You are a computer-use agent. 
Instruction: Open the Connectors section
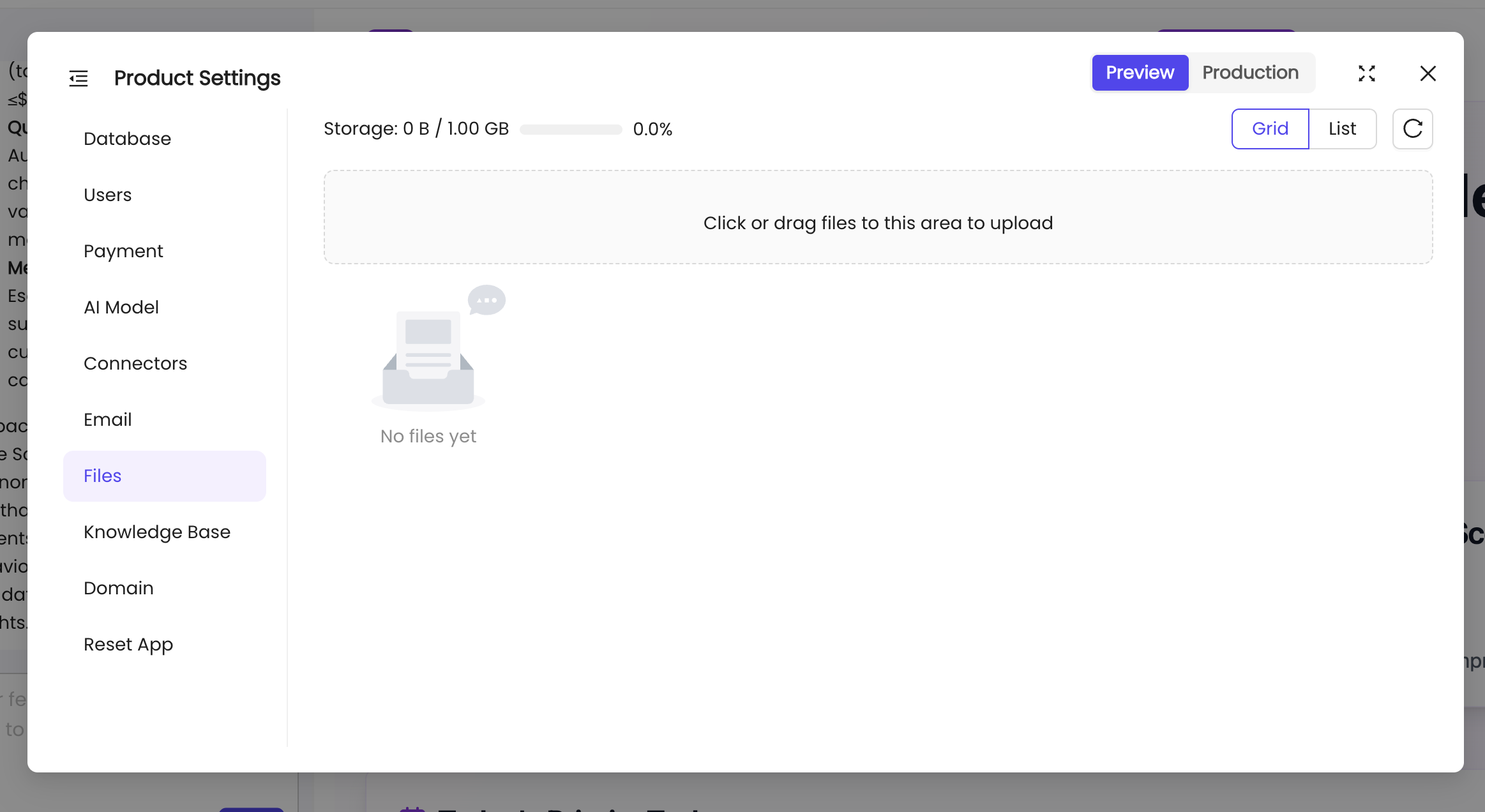[x=135, y=363]
